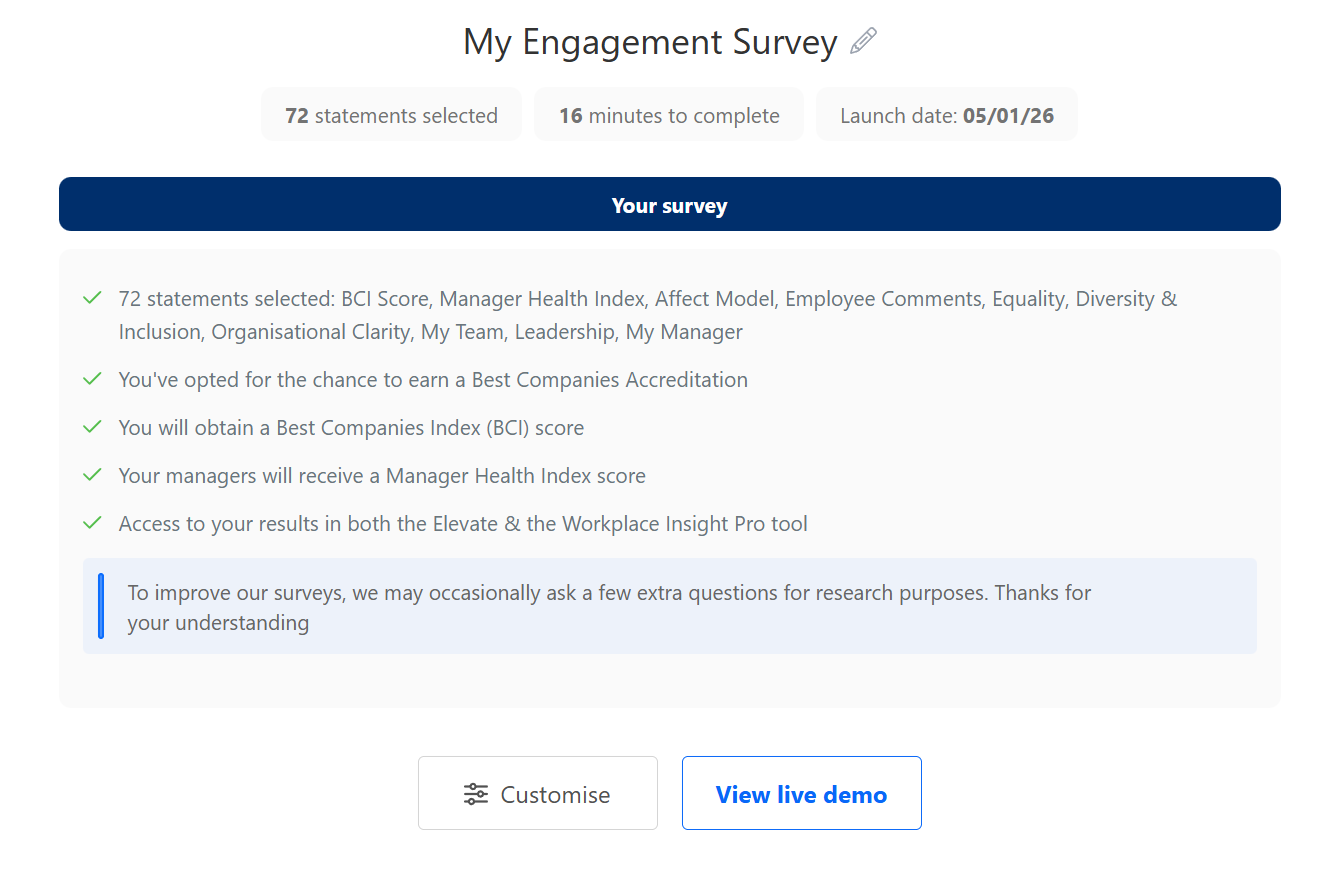Click the Manager Health Index score statement text

(382, 476)
